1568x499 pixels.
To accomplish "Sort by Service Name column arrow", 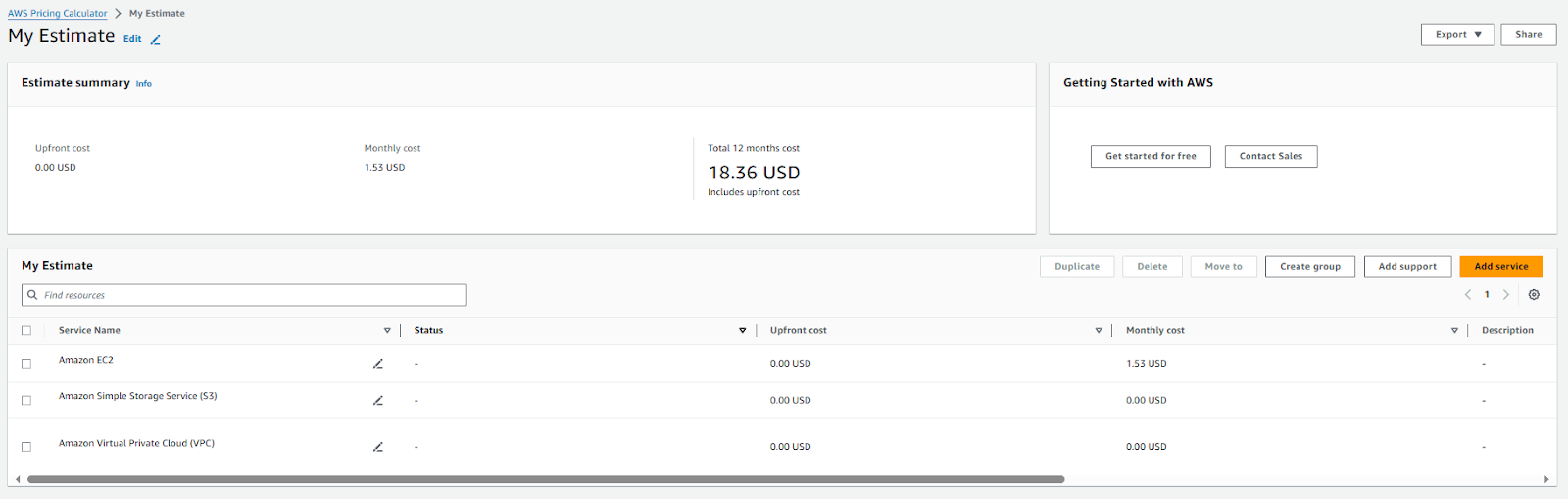I will [x=387, y=331].
